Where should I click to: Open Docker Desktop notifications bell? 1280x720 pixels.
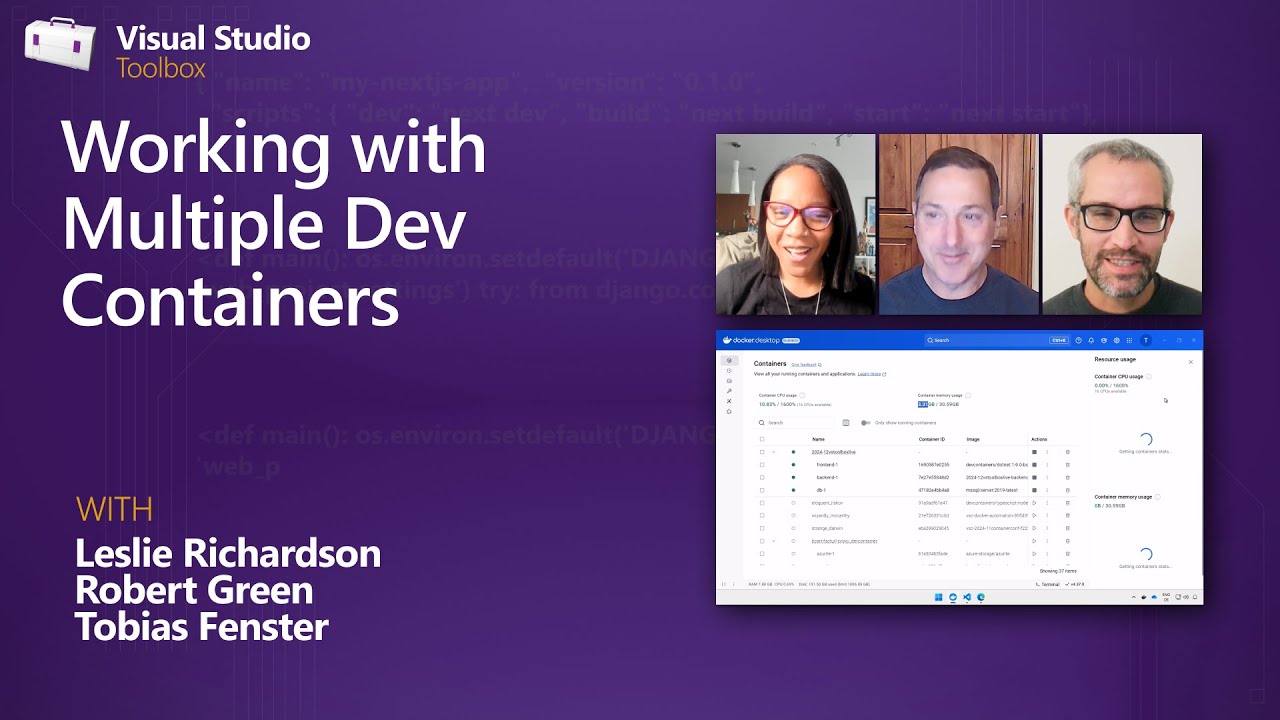coord(1091,340)
